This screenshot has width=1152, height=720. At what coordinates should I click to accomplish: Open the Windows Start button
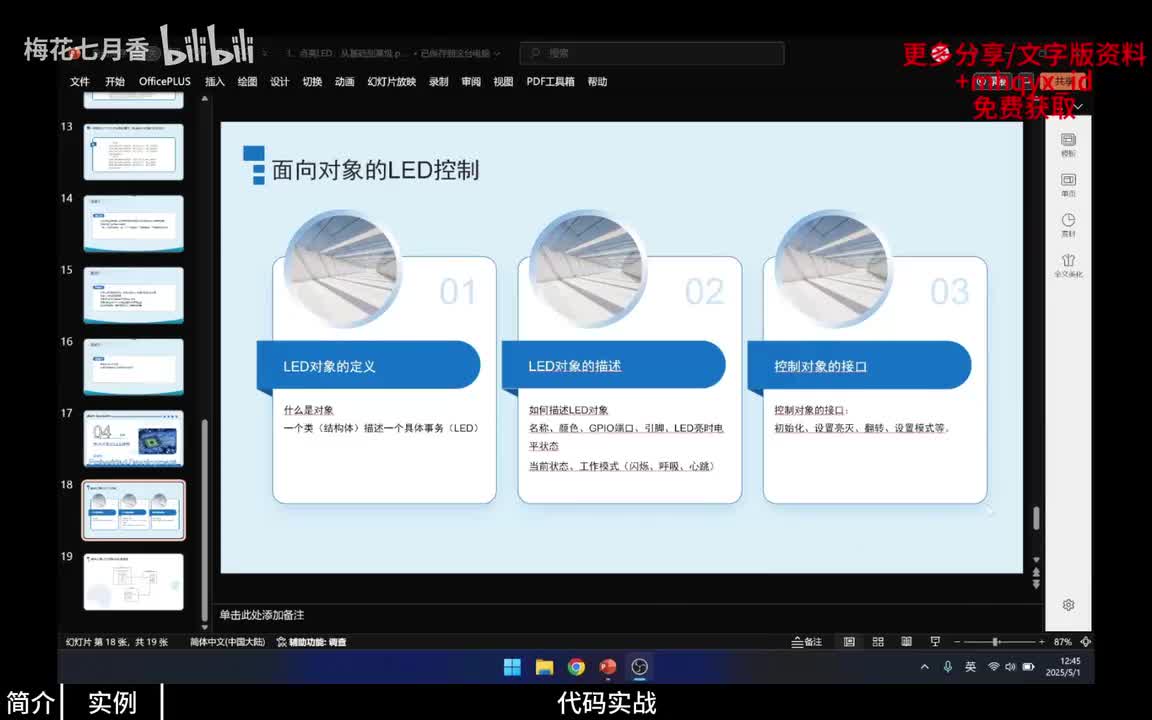(x=512, y=666)
